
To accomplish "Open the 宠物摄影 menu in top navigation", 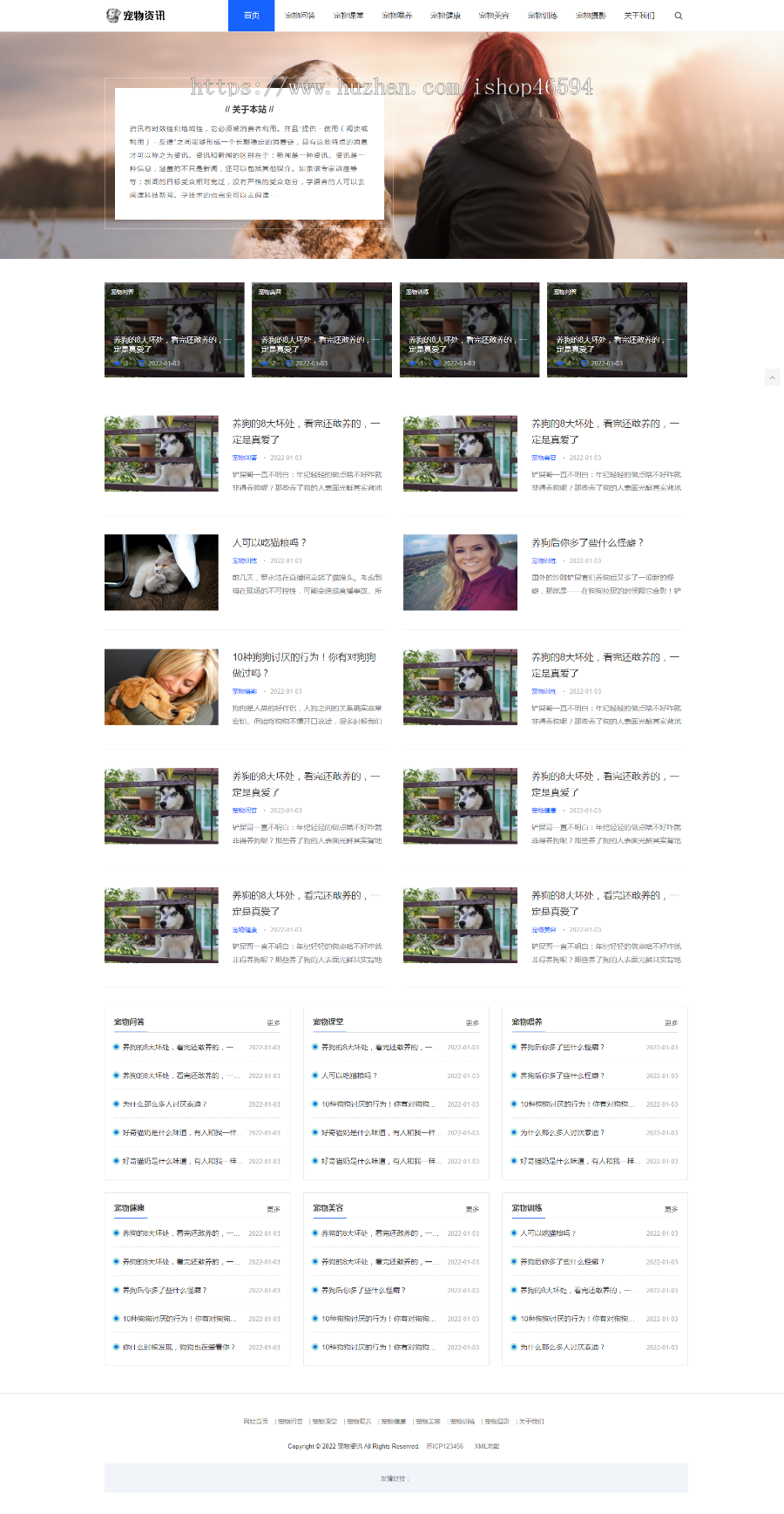I will click(x=591, y=16).
